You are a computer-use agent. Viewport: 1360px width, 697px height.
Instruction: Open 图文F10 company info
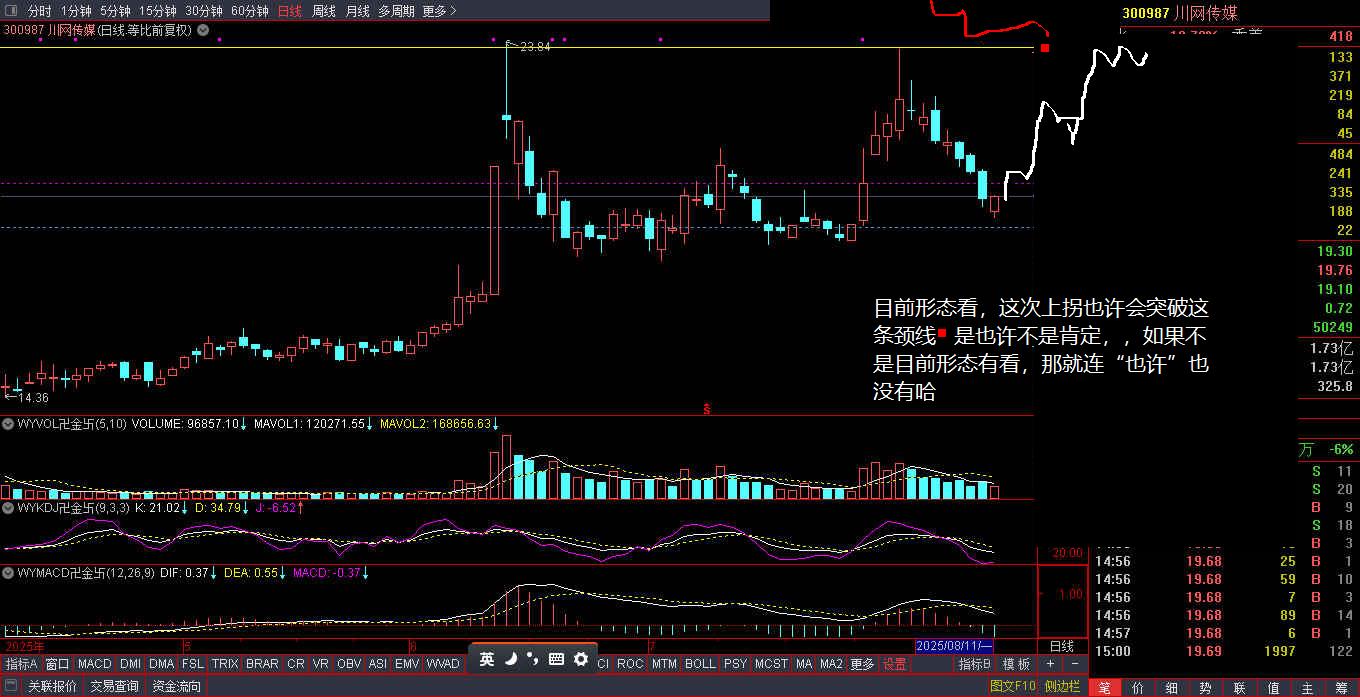1012,686
